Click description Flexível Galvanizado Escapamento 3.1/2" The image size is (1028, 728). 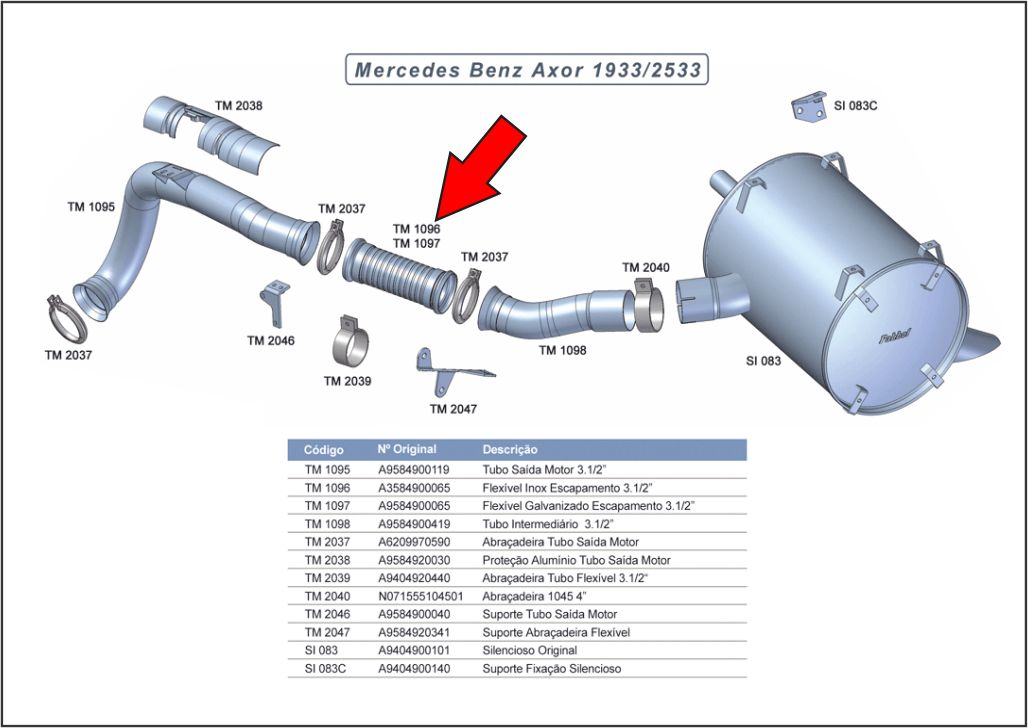tap(589, 506)
